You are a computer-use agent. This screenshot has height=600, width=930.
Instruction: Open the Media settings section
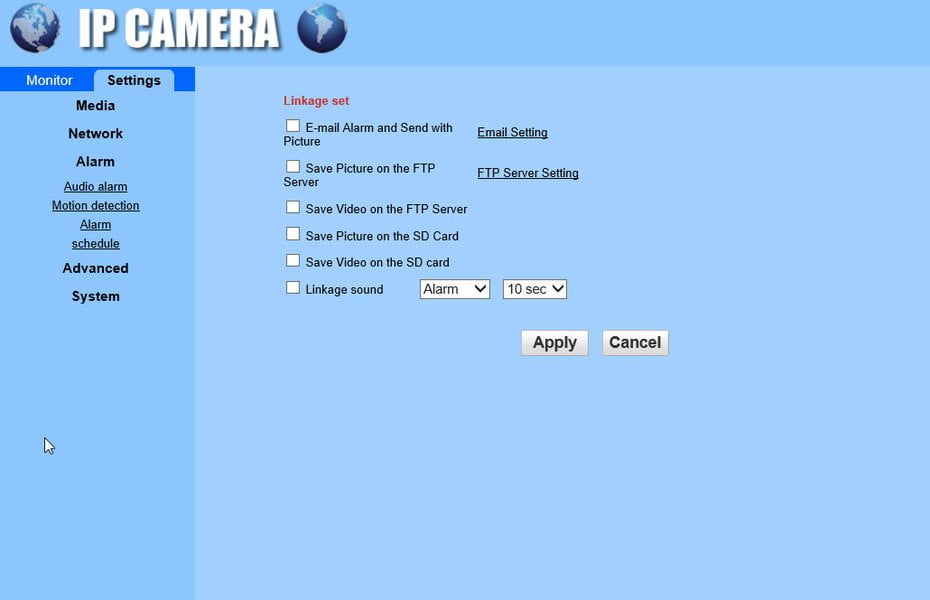point(95,106)
